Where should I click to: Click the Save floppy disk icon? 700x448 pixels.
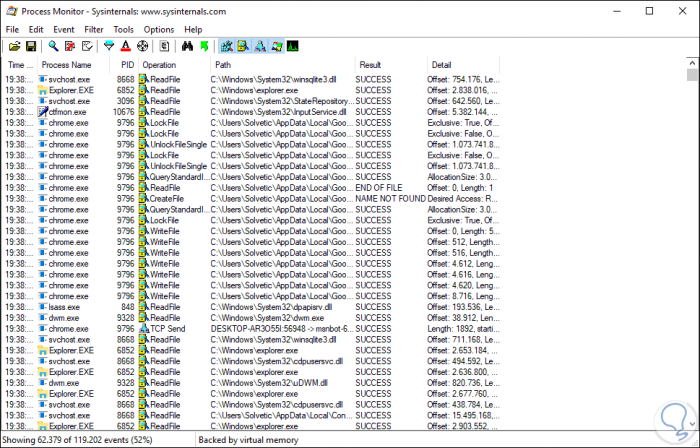coord(30,46)
